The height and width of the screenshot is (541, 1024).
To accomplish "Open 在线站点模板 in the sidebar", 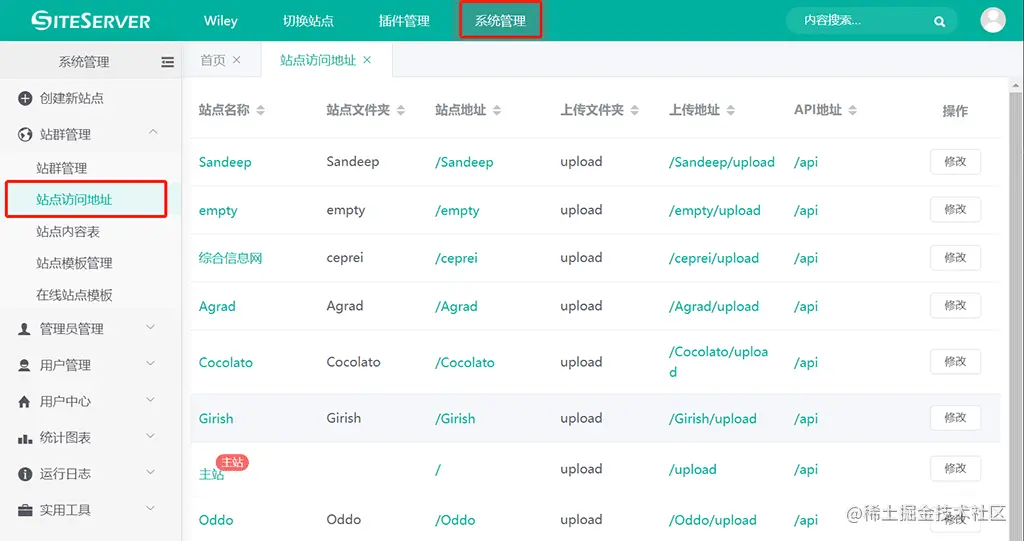I will coord(74,295).
